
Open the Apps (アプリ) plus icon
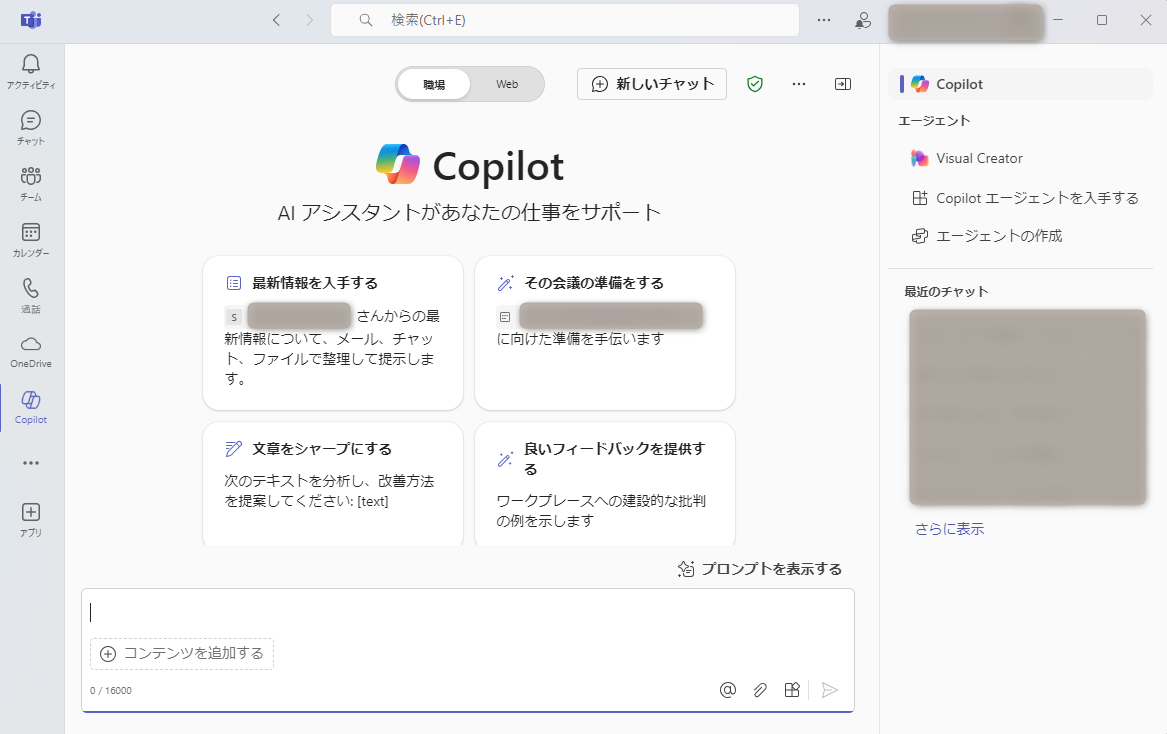(31, 511)
